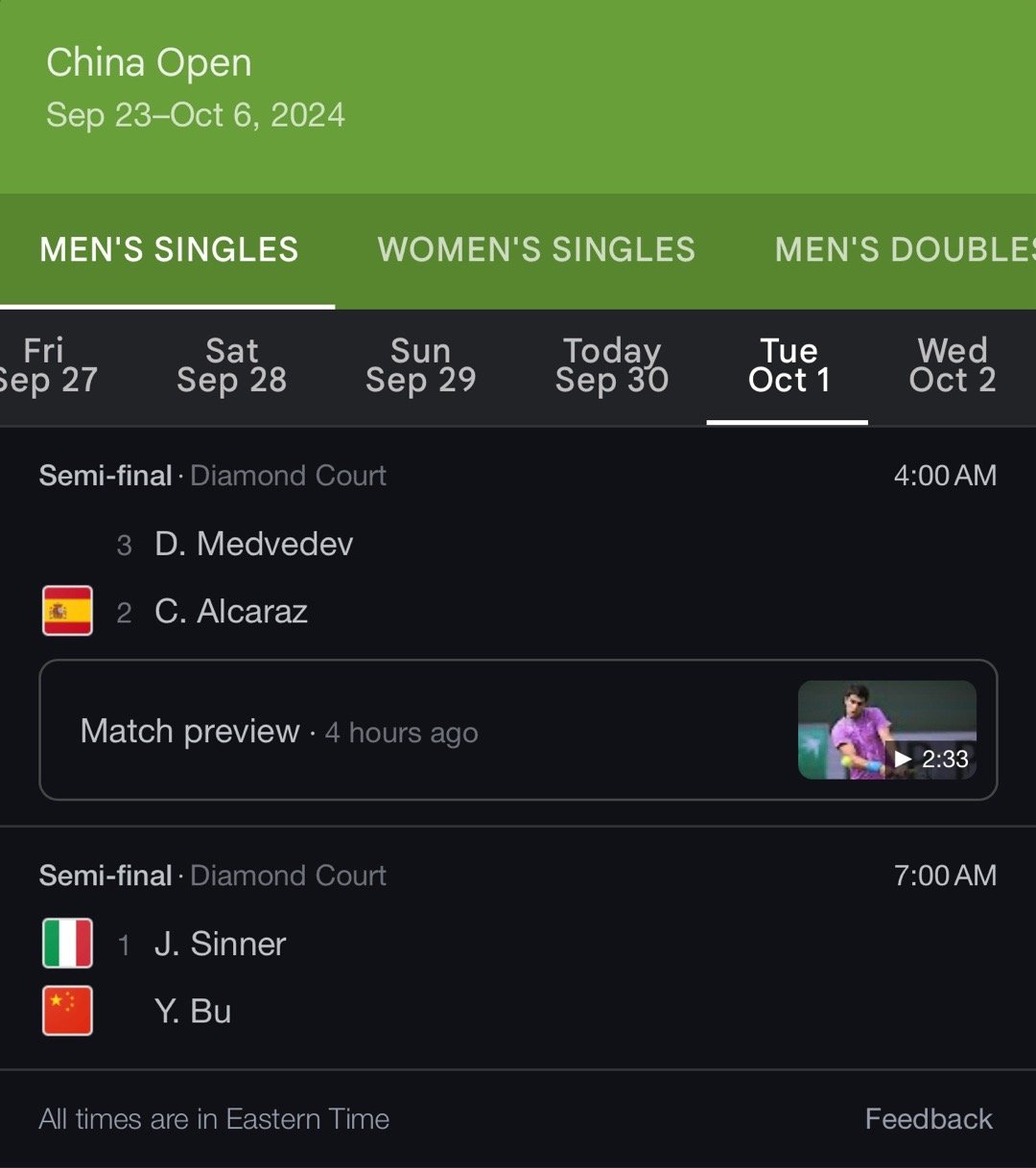Select the Sun Sep 29 date
This screenshot has height=1168, width=1036.
pyautogui.click(x=421, y=365)
